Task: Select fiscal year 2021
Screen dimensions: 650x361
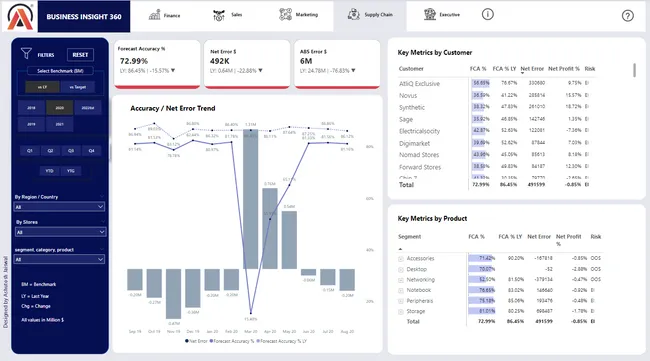Action: pos(60,124)
